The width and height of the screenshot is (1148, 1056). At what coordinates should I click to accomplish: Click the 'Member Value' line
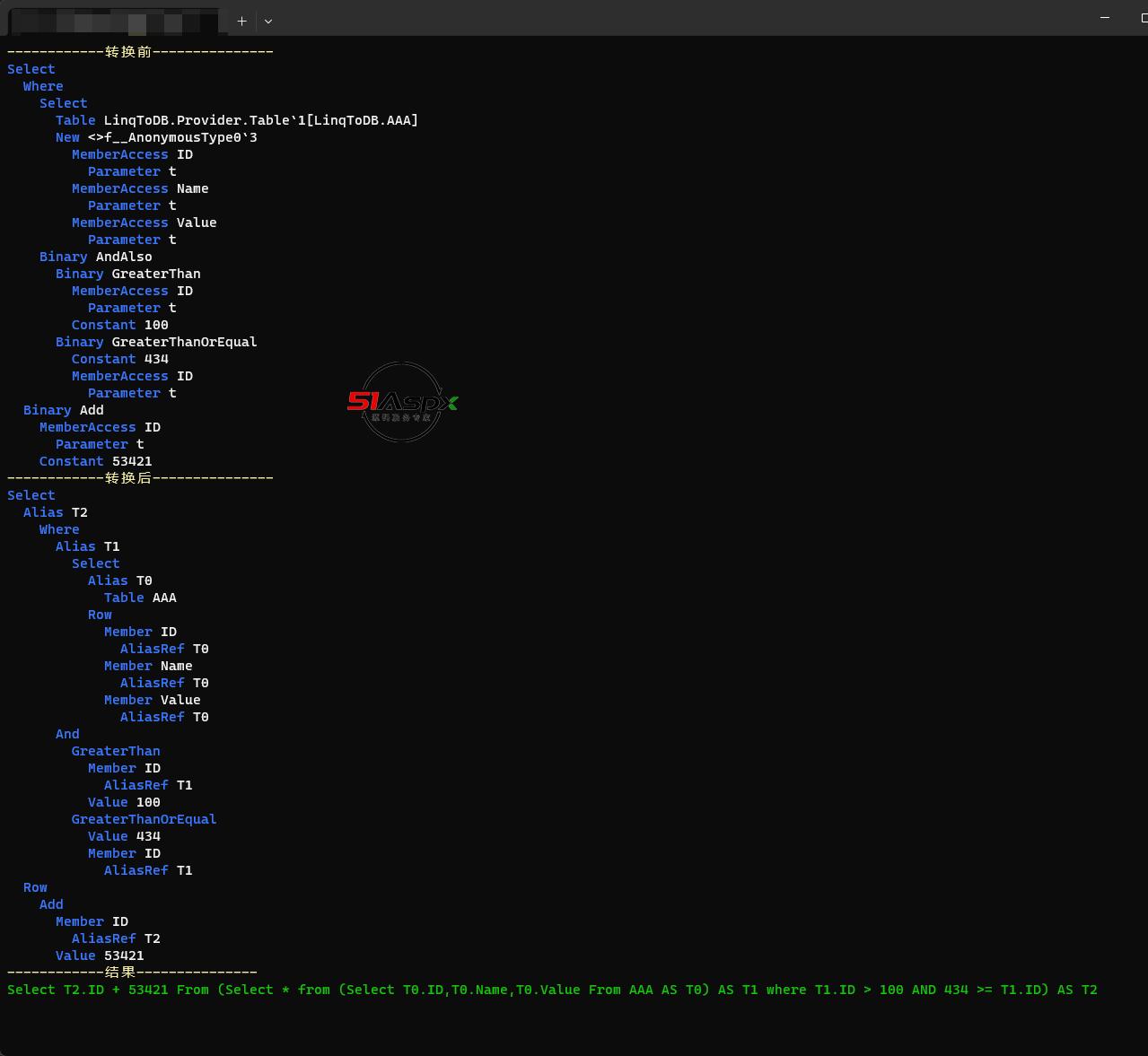pos(153,700)
